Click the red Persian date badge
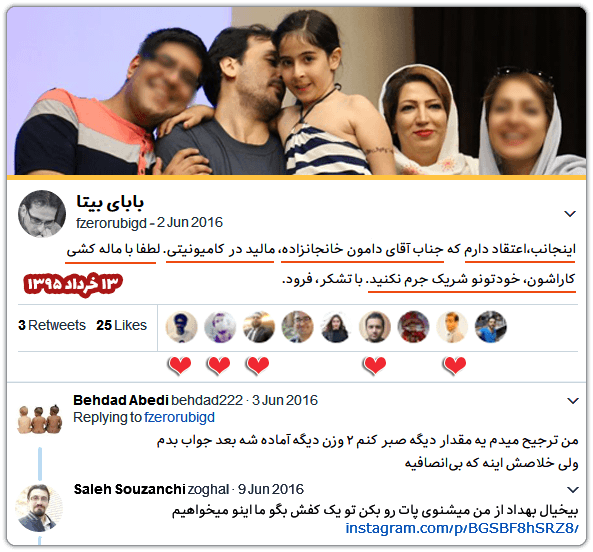Image resolution: width=593 pixels, height=552 pixels. (x=73, y=284)
